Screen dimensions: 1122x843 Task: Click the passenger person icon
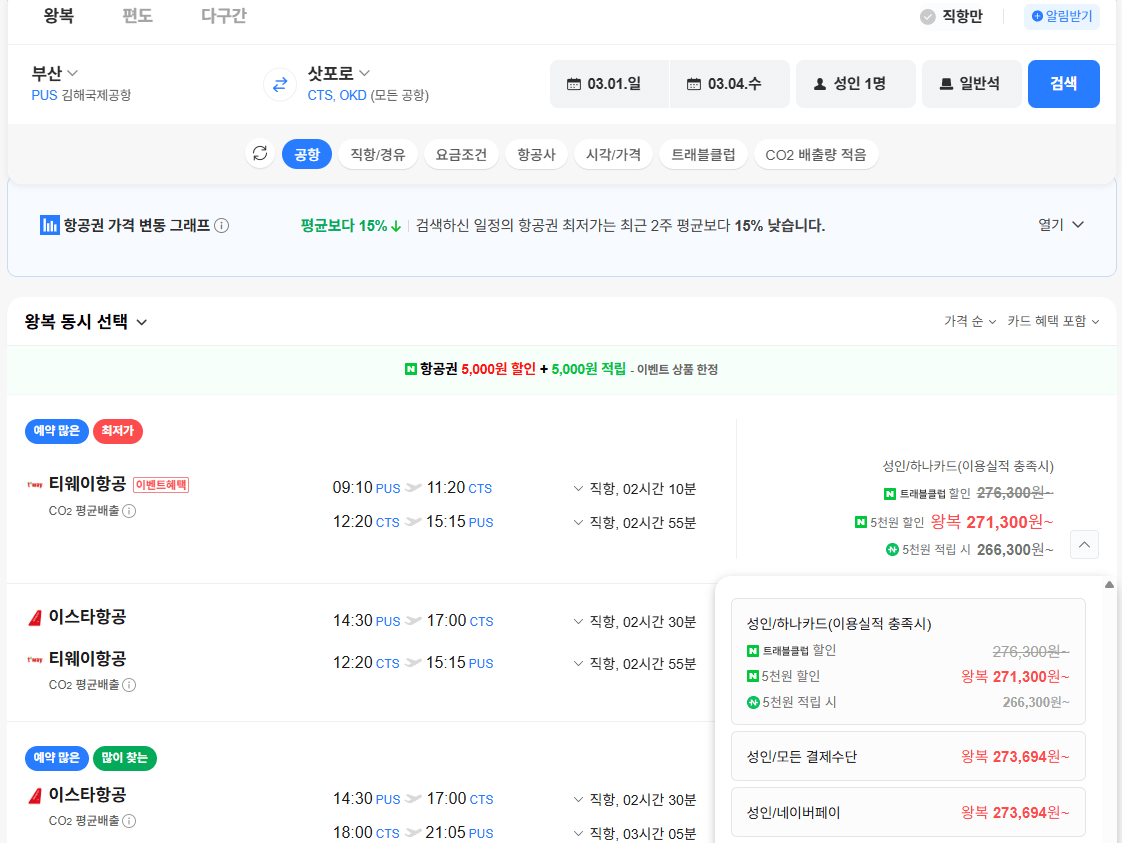[x=820, y=84]
